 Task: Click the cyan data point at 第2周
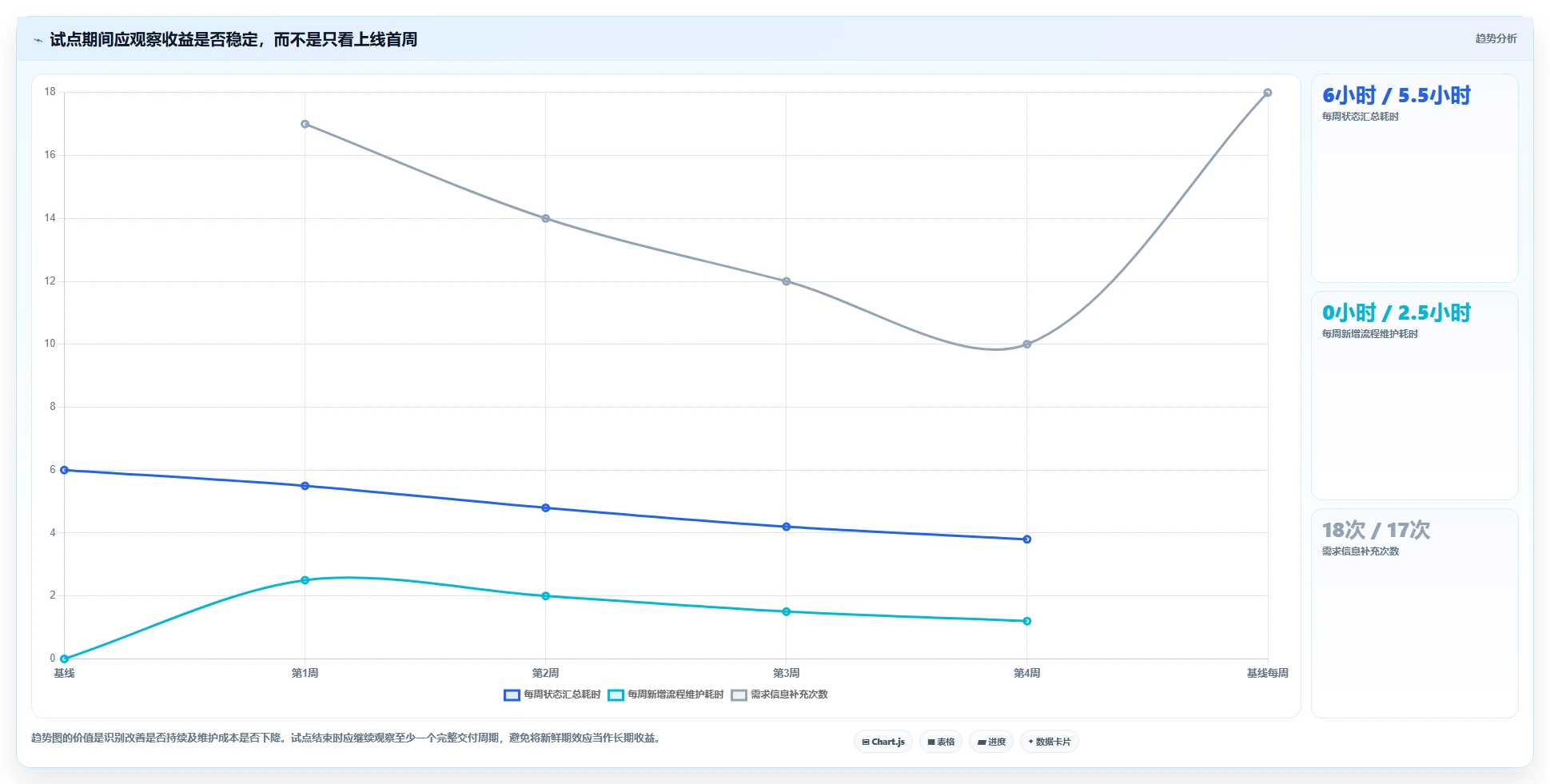(x=545, y=596)
